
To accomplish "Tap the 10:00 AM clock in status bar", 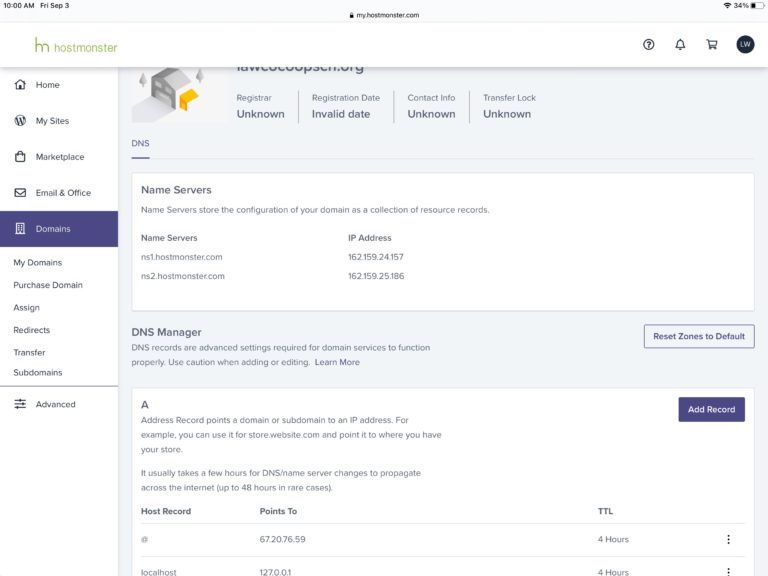I will pos(19,5).
